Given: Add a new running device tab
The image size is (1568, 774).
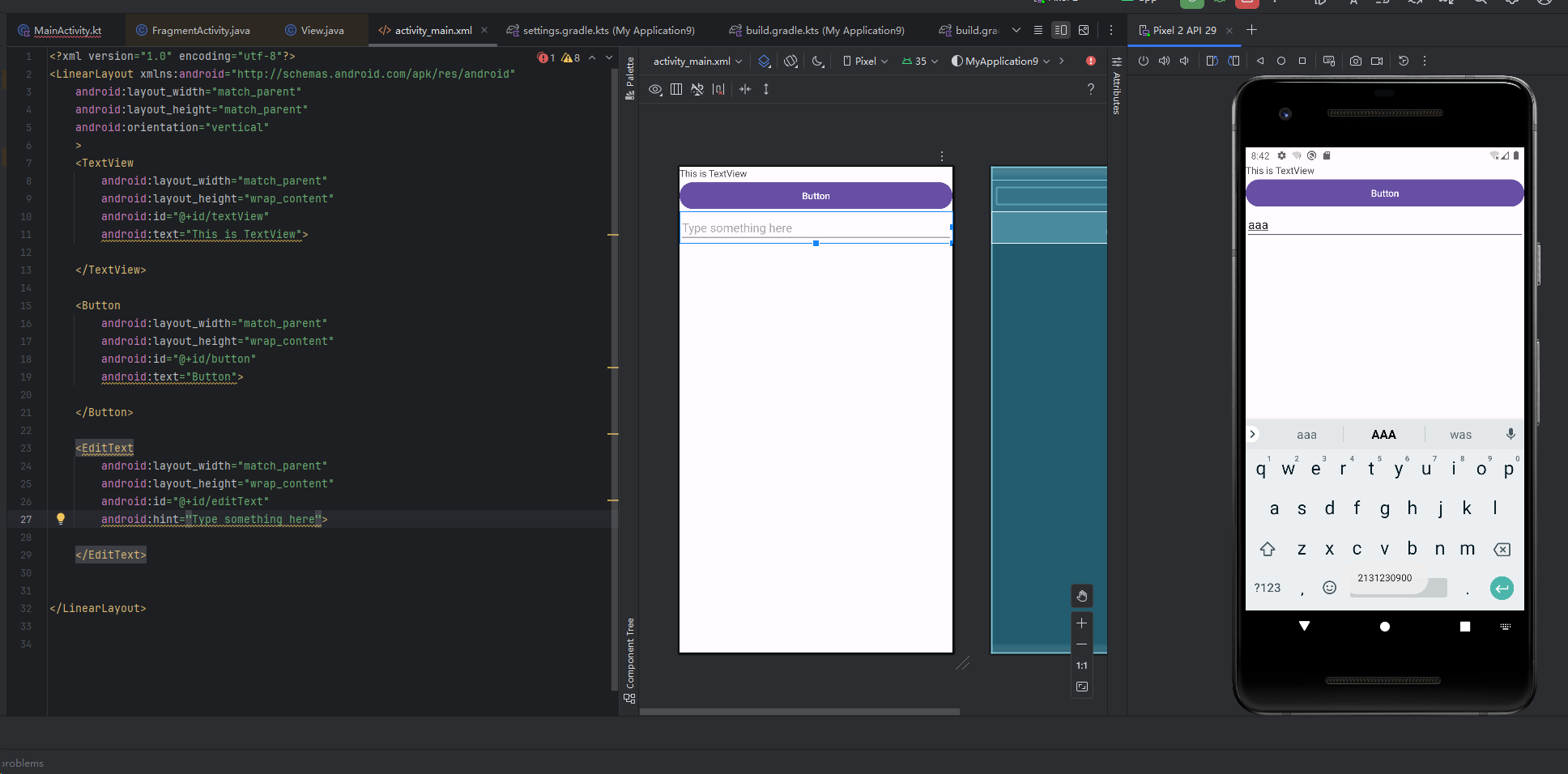Looking at the screenshot, I should pyautogui.click(x=1251, y=30).
